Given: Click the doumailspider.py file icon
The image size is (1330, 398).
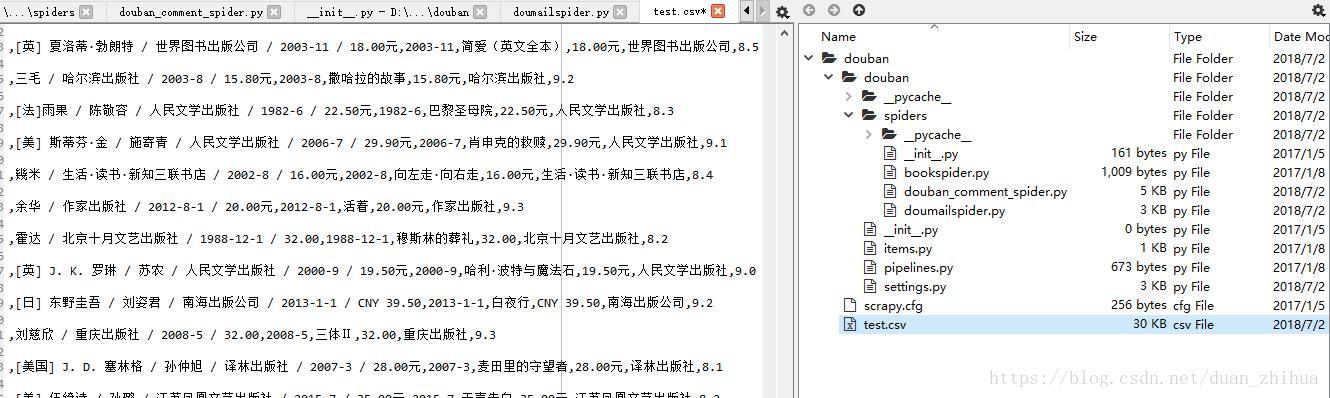Looking at the screenshot, I should 890,210.
